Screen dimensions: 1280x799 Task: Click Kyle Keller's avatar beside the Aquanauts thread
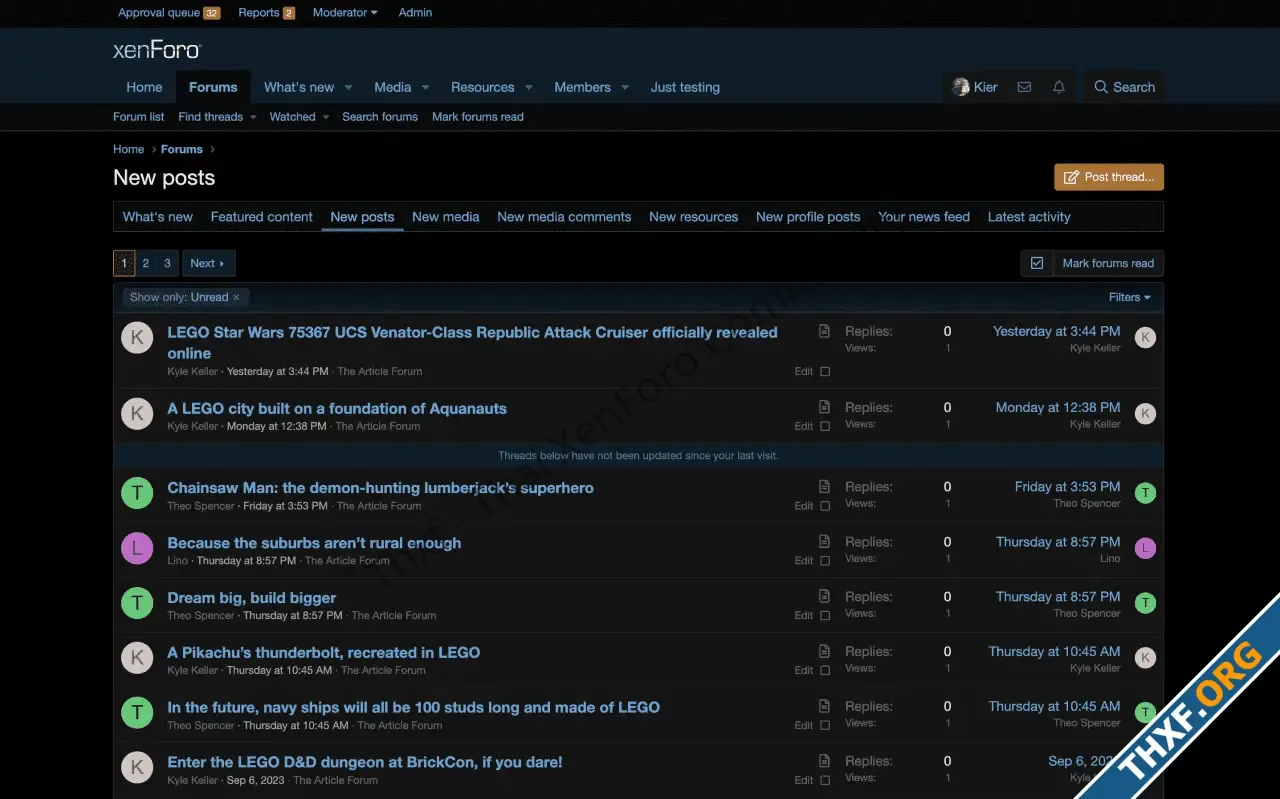137,413
